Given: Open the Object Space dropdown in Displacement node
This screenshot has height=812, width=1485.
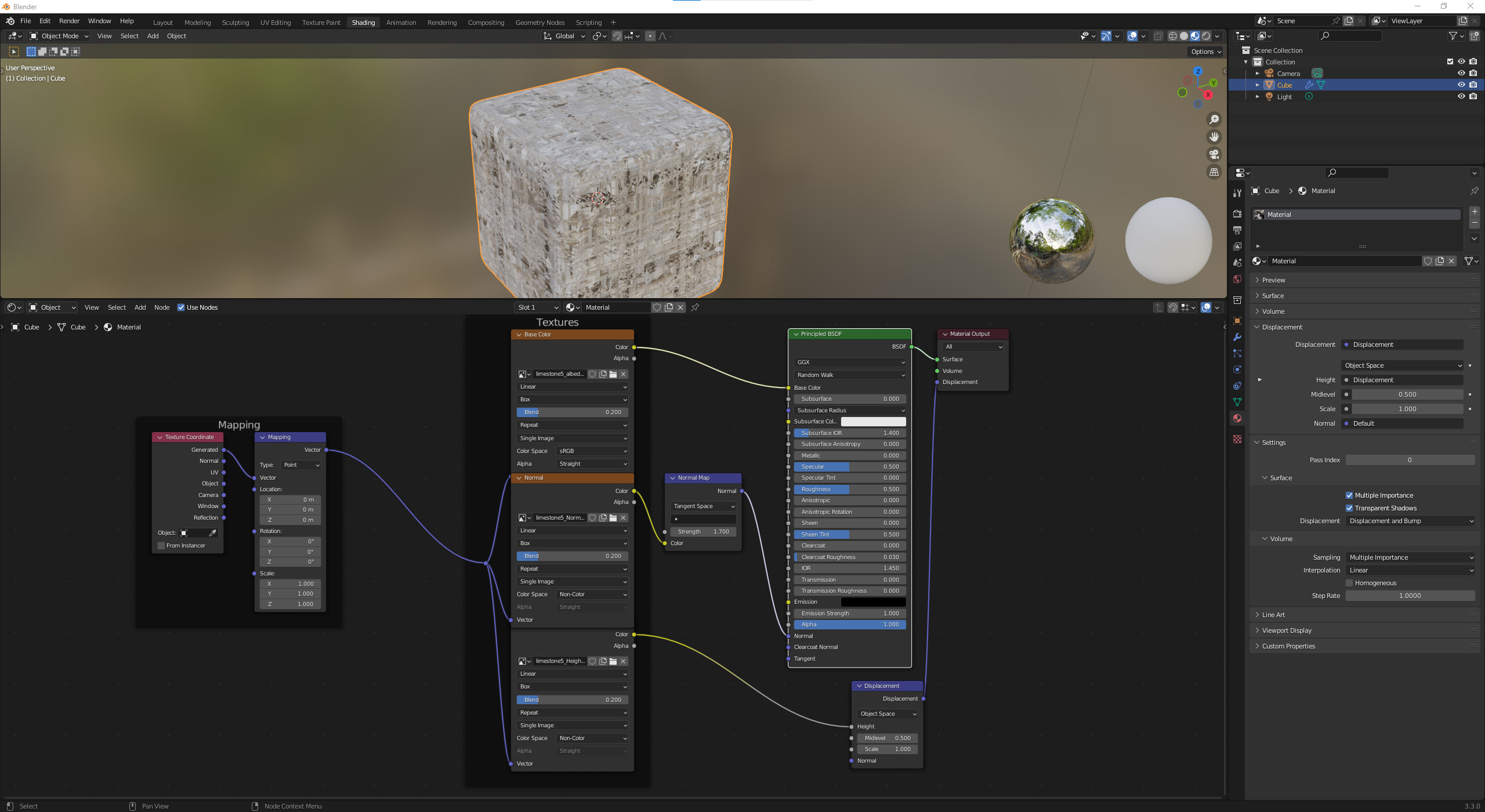Looking at the screenshot, I should (887, 713).
